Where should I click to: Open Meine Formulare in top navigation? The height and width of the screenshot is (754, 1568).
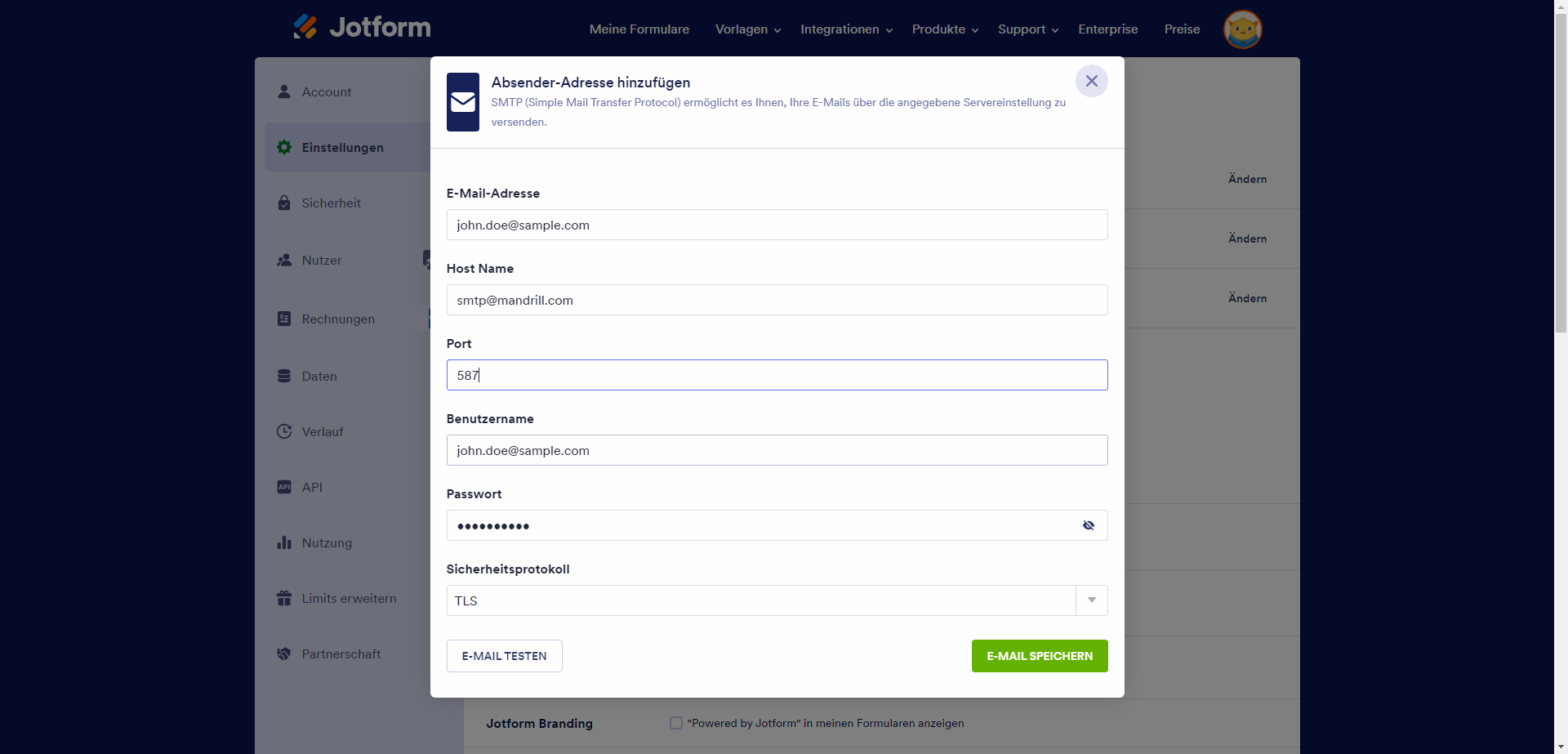(x=639, y=29)
